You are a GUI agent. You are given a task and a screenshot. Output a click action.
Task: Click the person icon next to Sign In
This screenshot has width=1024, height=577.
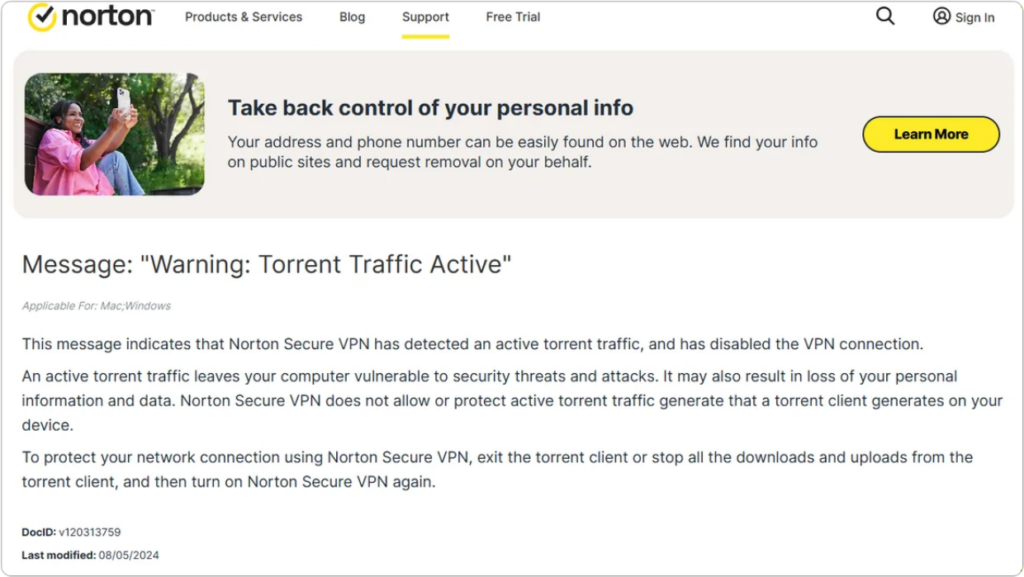[941, 16]
